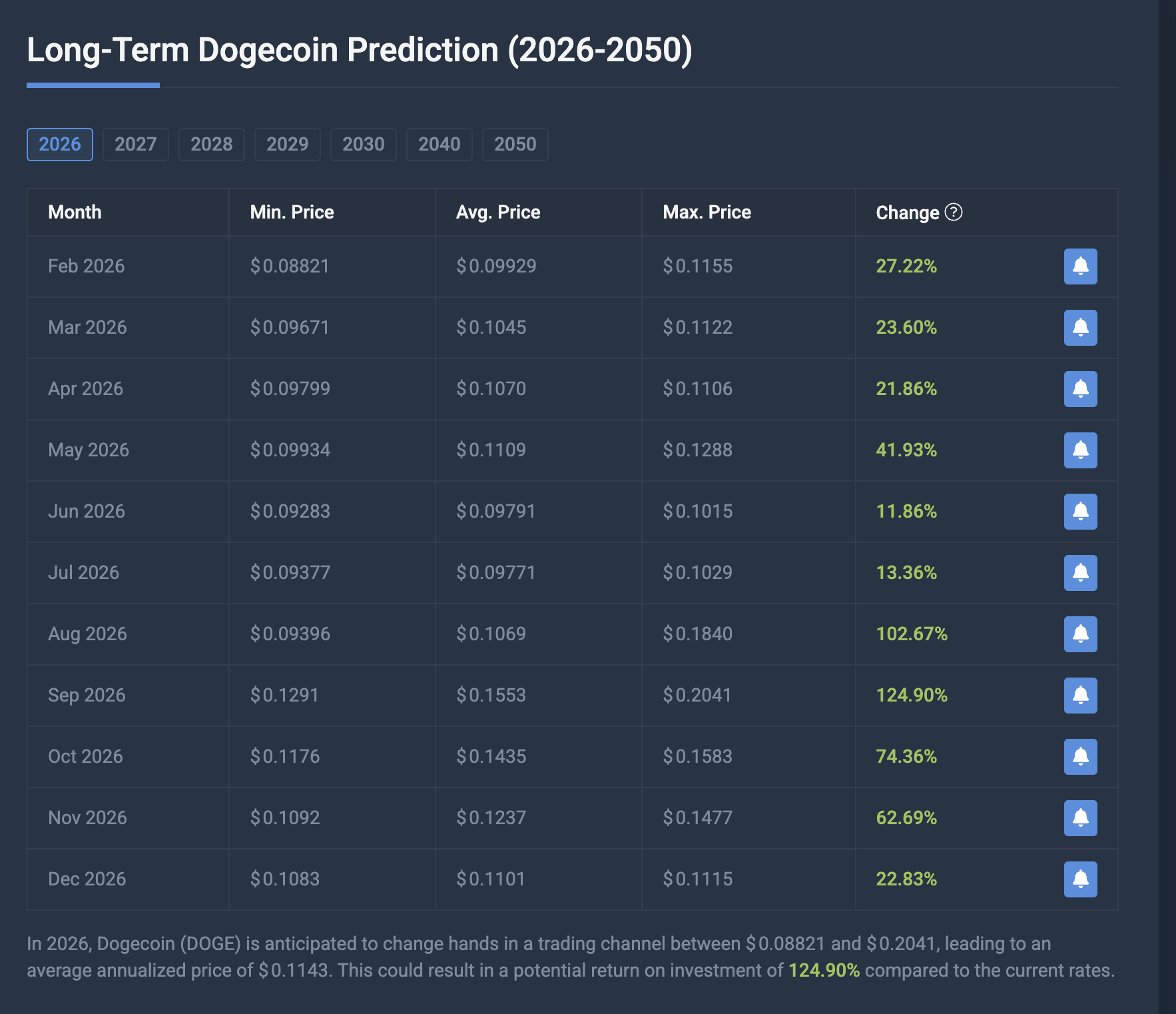
Task: Click the 2029 year tab
Action: click(288, 145)
